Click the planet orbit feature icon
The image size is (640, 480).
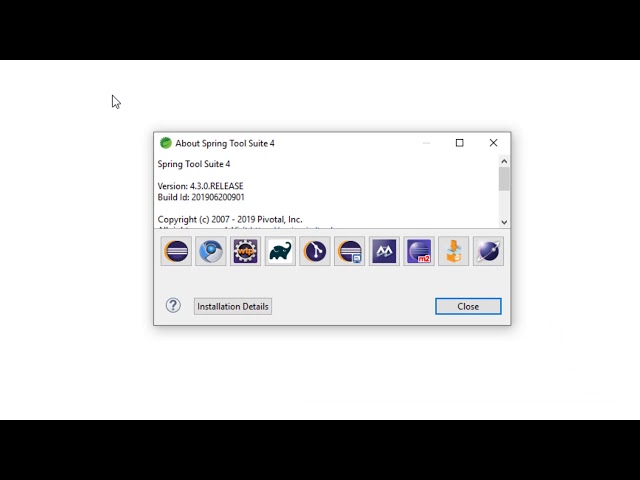pos(488,251)
